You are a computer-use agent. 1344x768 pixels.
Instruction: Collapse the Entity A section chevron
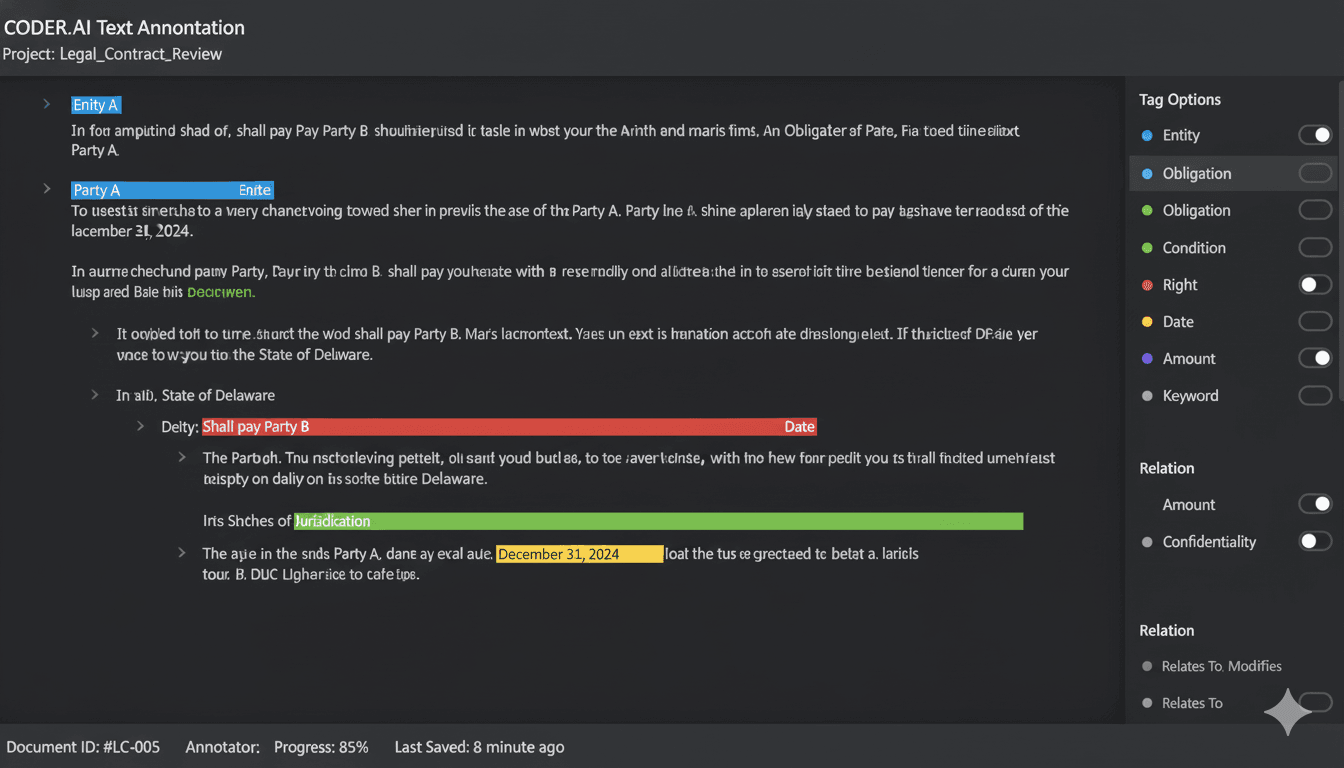(x=46, y=104)
